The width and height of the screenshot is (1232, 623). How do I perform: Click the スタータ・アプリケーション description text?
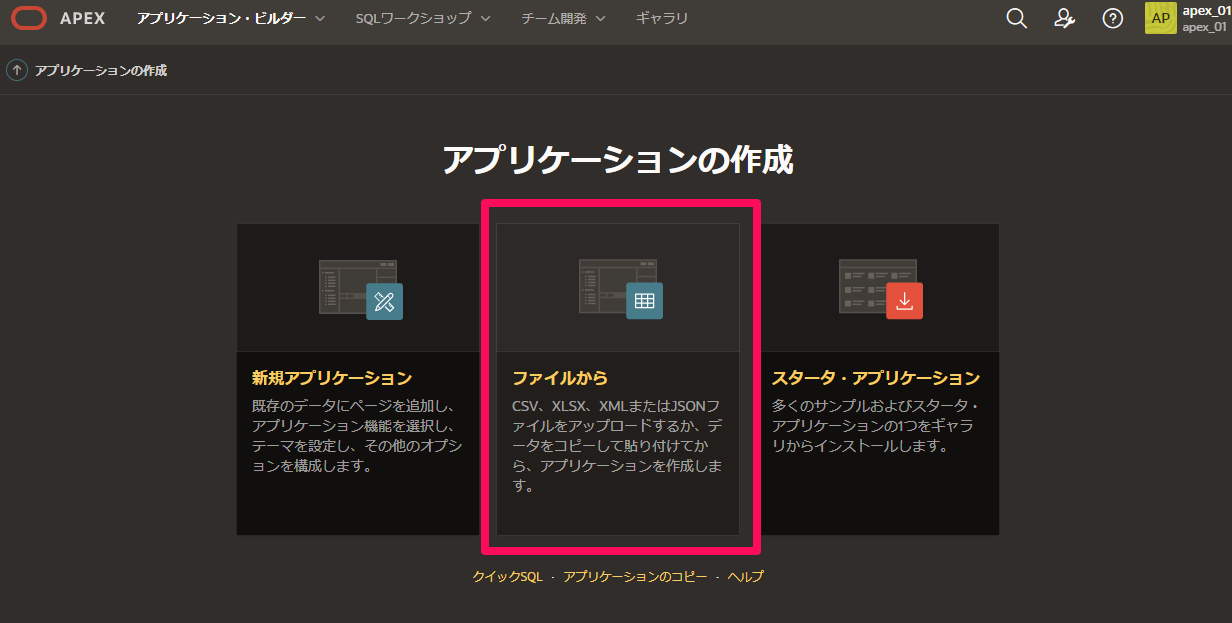pos(877,426)
